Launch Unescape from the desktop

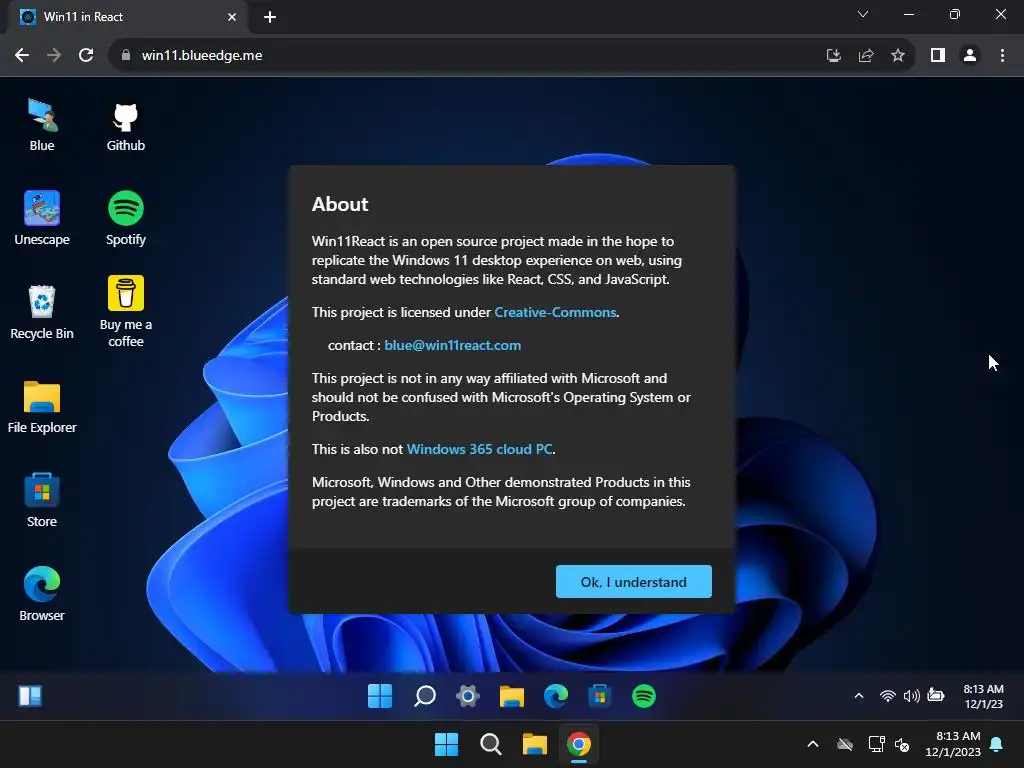[x=42, y=219]
